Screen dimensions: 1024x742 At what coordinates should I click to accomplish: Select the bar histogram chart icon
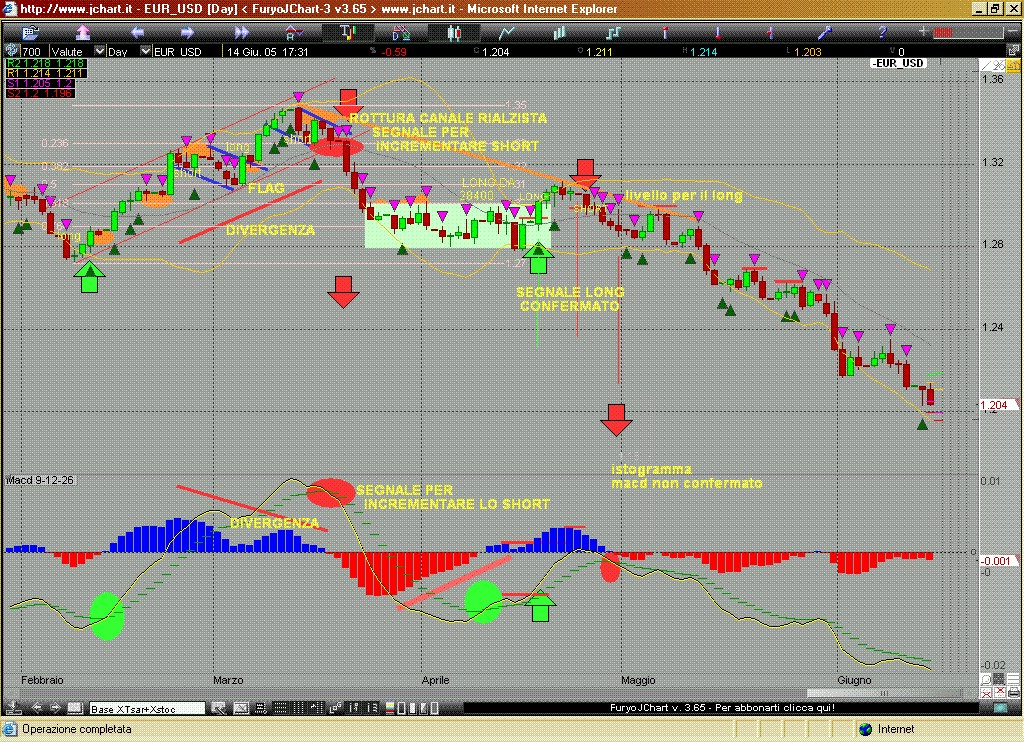point(560,33)
